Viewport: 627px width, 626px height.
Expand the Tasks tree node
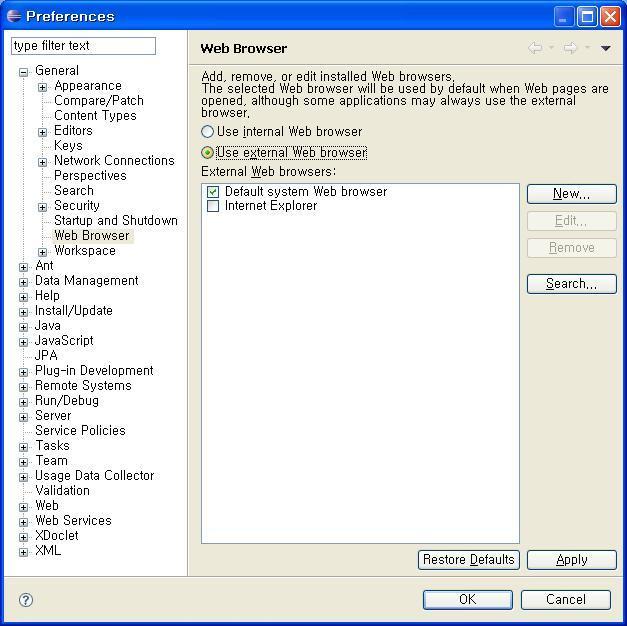tap(24, 447)
